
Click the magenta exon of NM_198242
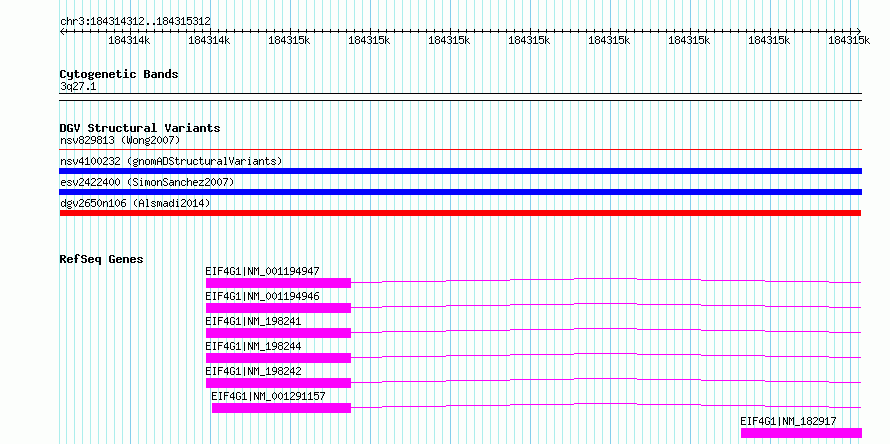pyautogui.click(x=278, y=383)
